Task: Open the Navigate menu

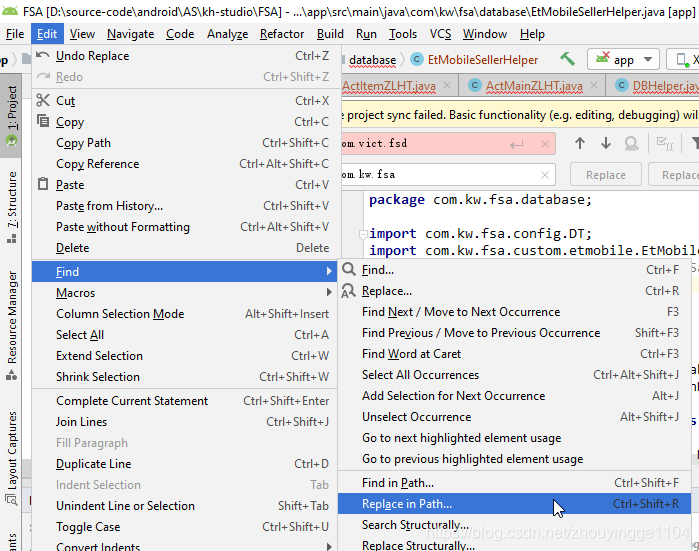Action: (x=130, y=34)
